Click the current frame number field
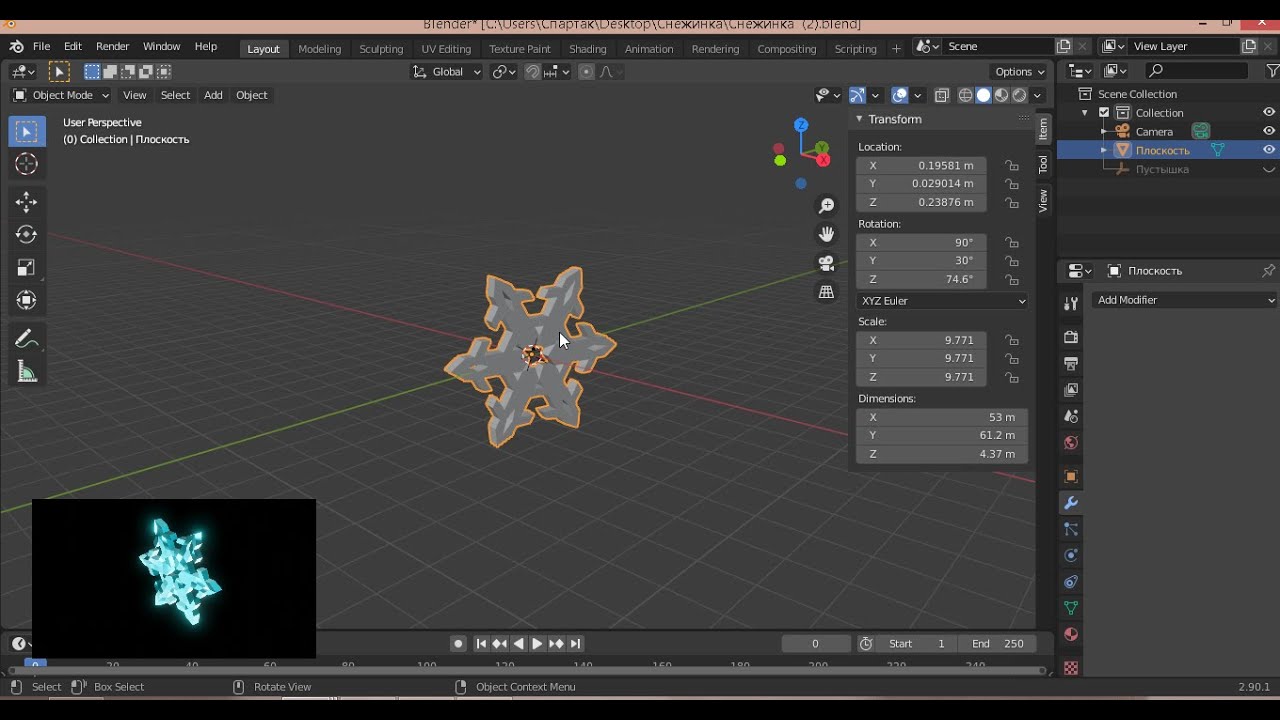Image resolution: width=1280 pixels, height=720 pixels. point(815,644)
